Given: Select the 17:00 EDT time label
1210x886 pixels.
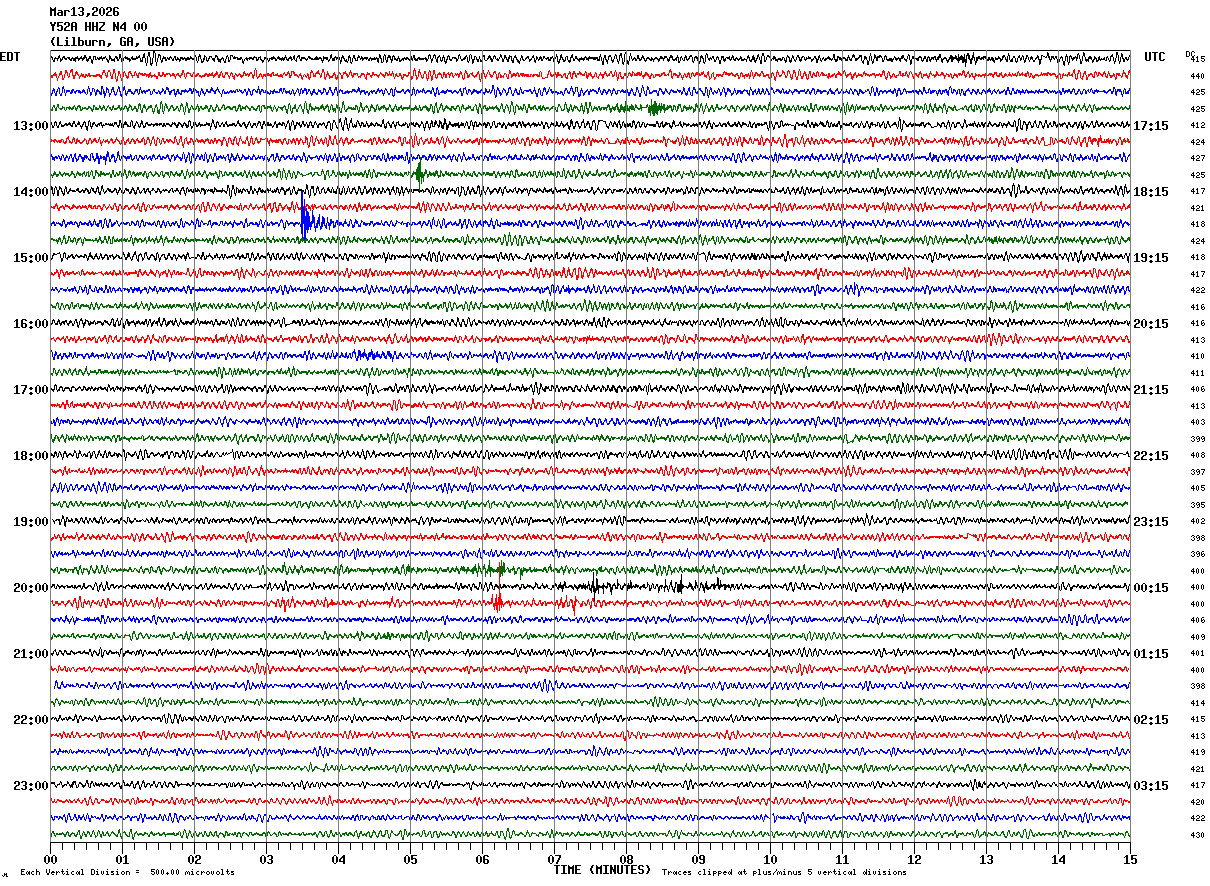Looking at the screenshot, I should [31, 390].
